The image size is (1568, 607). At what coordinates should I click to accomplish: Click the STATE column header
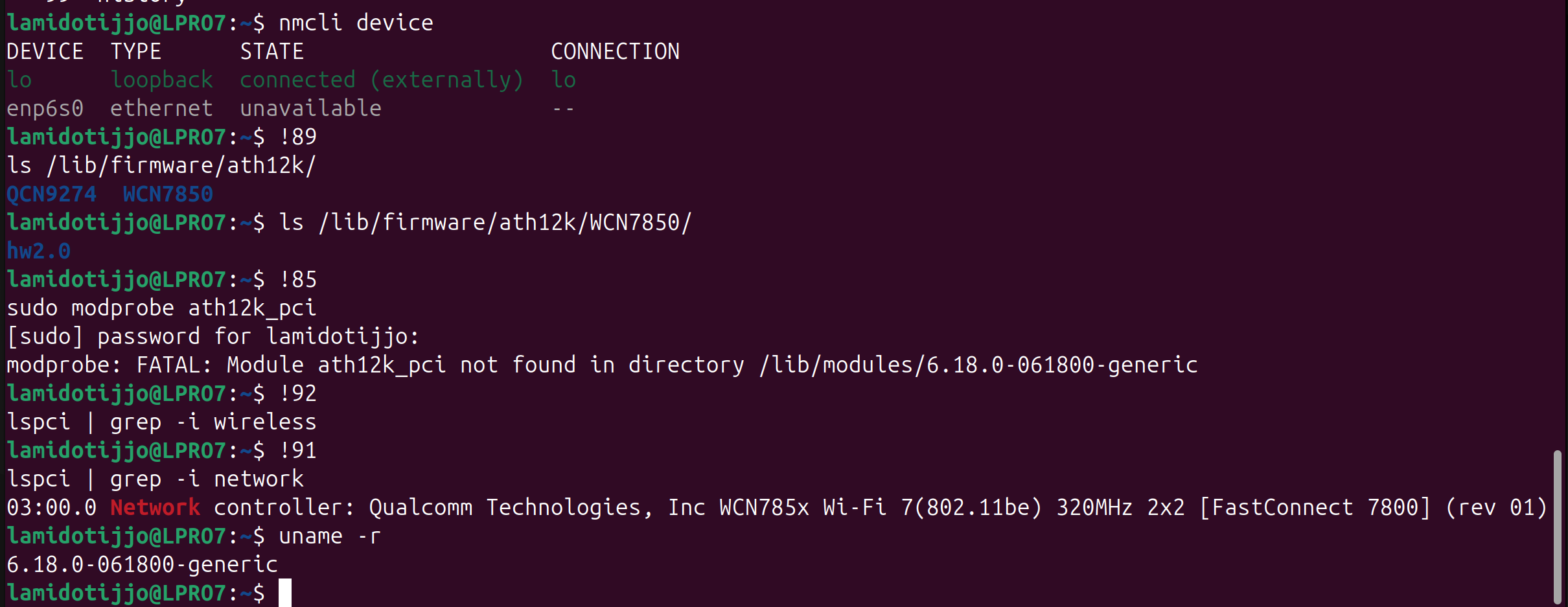tap(271, 51)
